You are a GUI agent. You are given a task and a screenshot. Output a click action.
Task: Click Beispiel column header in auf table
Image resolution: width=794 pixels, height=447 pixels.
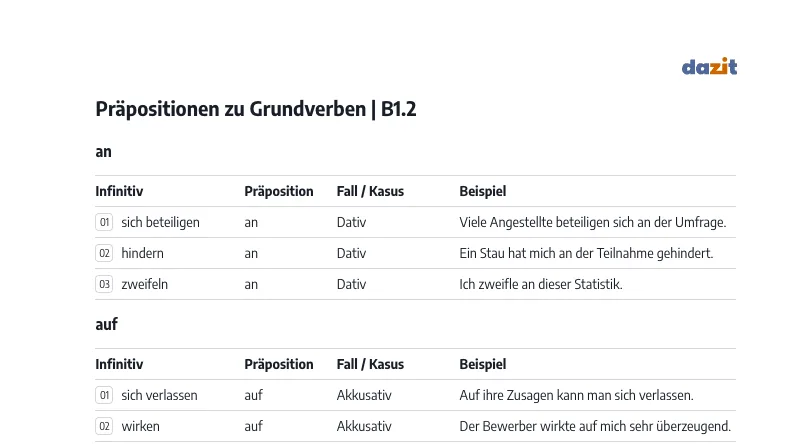483,364
